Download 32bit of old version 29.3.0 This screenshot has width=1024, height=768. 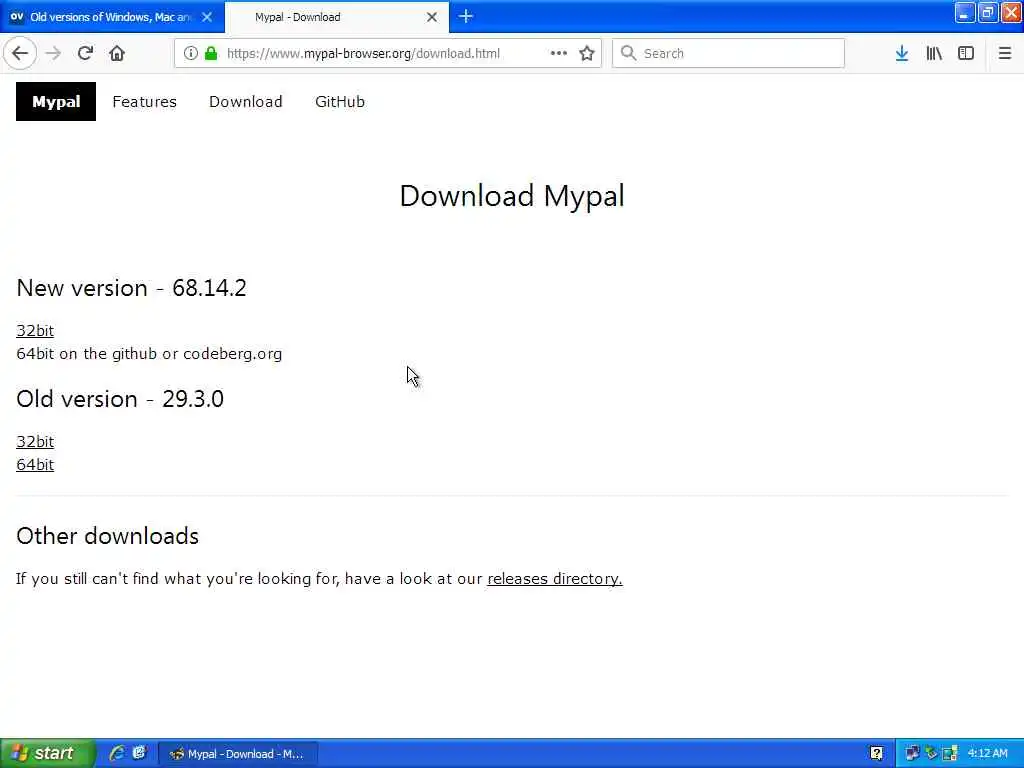[x=35, y=441]
